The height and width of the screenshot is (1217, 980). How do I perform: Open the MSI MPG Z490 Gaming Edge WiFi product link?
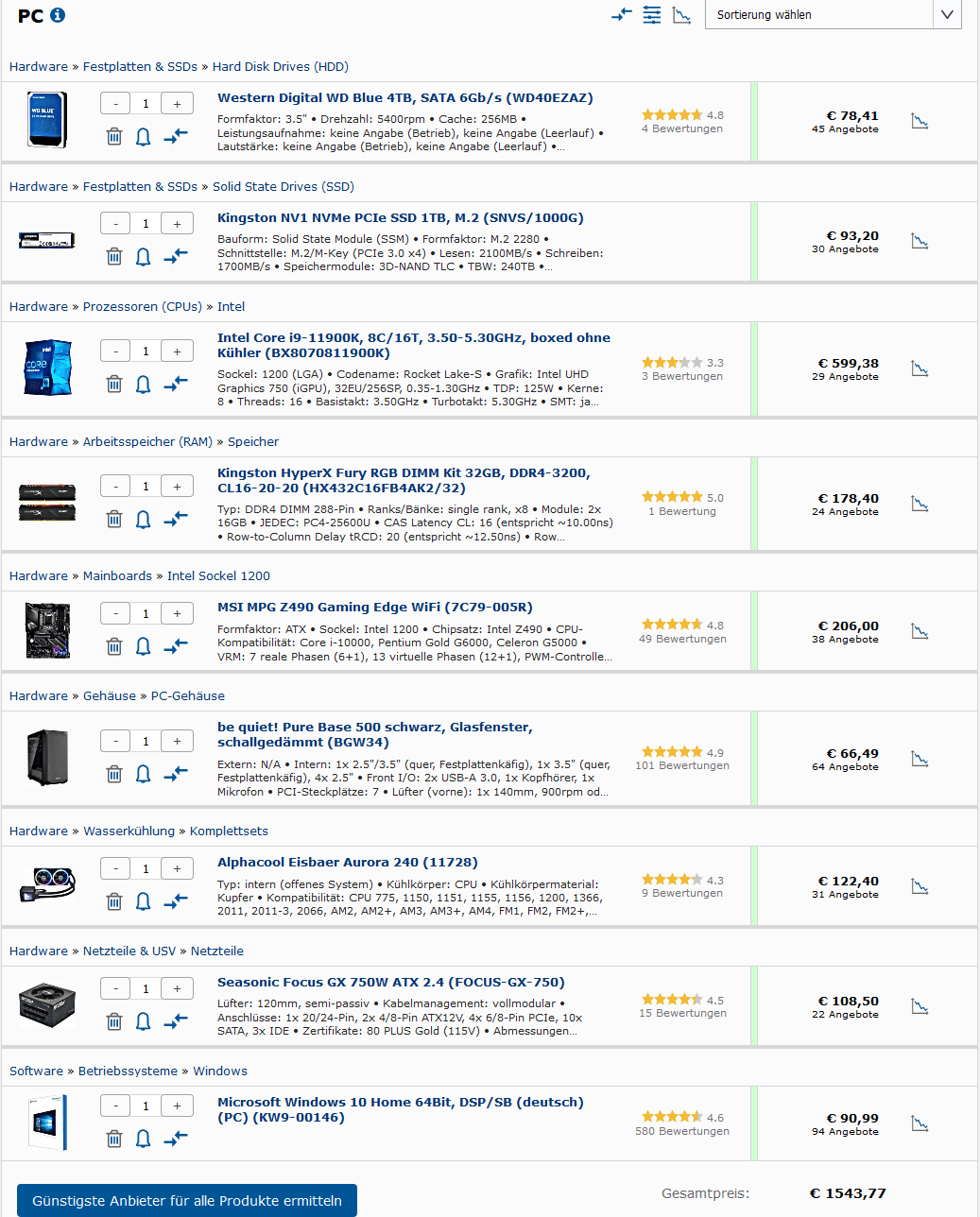(375, 607)
